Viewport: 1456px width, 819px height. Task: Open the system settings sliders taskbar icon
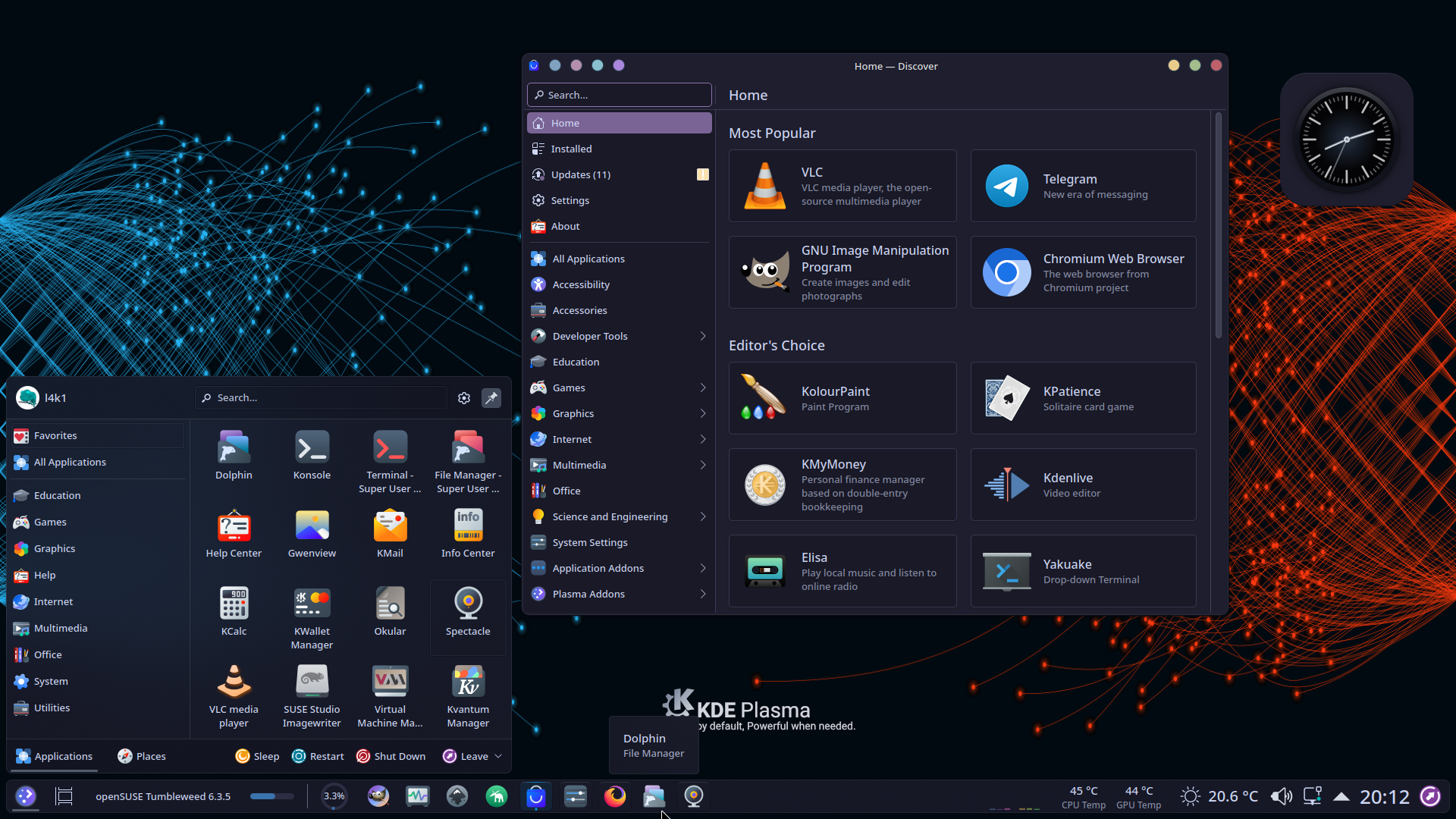coord(576,796)
